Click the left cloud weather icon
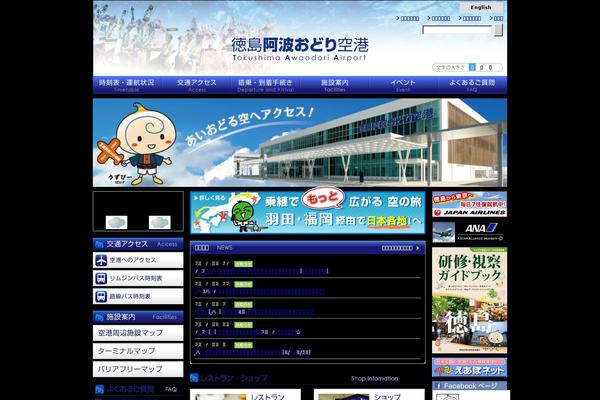This screenshot has width=600, height=400. (x=116, y=222)
